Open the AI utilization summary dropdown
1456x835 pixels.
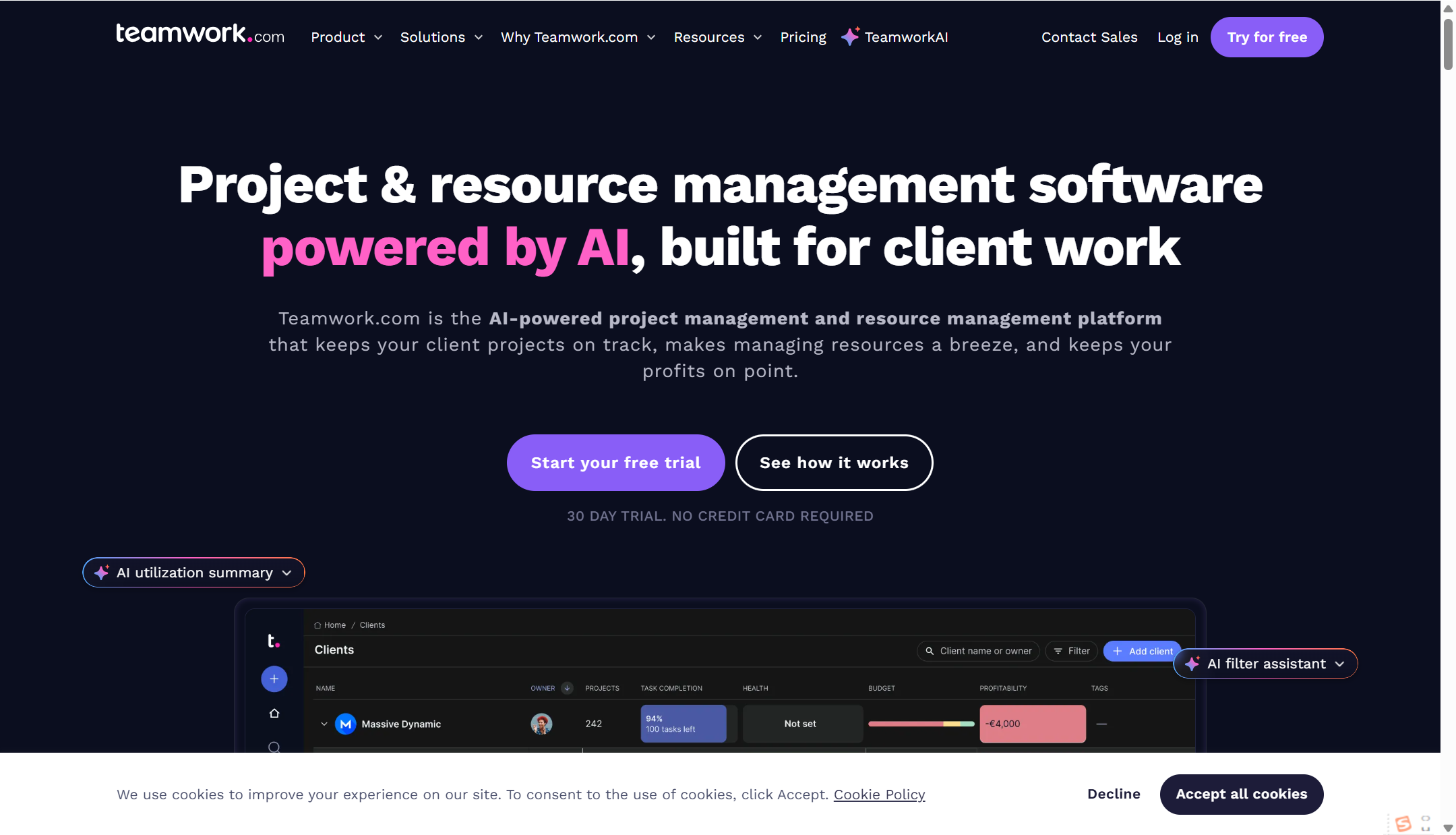[193, 573]
